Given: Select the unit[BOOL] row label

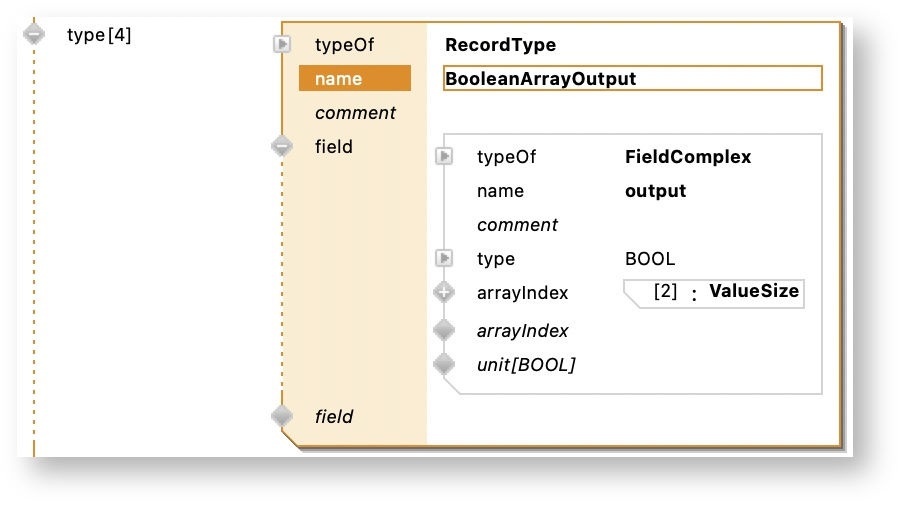Looking at the screenshot, I should (526, 365).
